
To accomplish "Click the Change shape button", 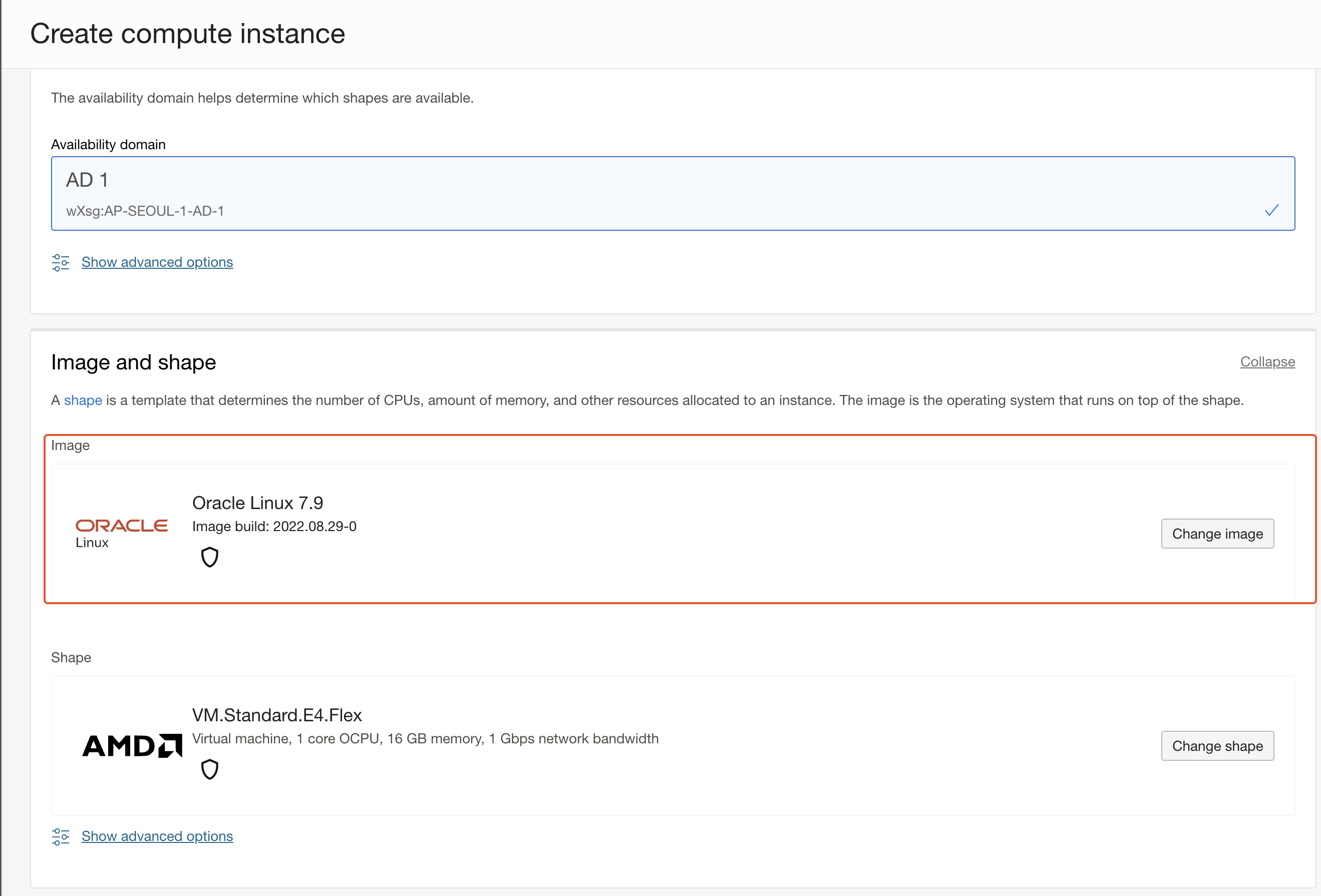I will [1217, 745].
